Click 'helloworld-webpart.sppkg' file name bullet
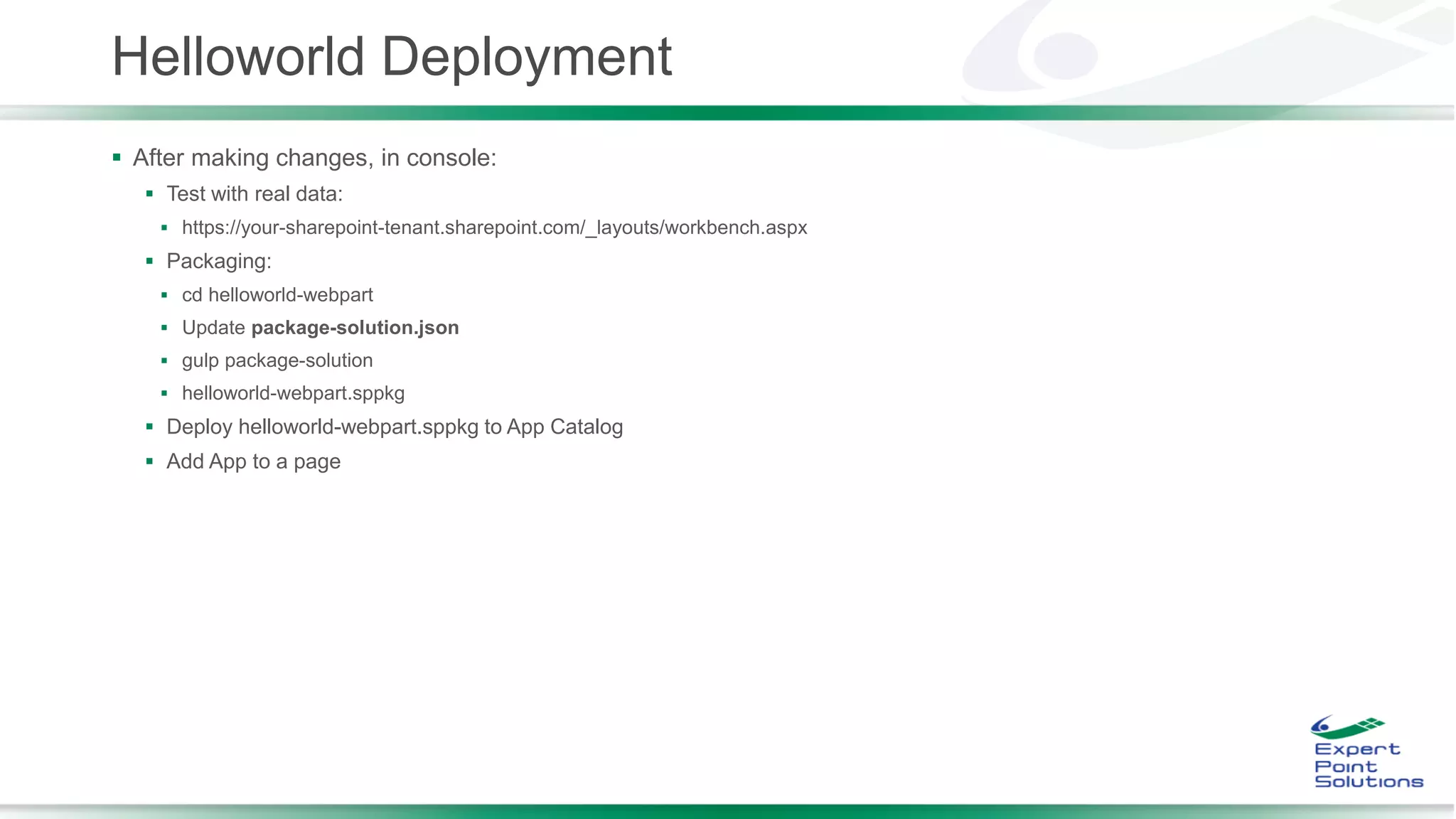Viewport: 1456px width, 819px height. click(x=293, y=393)
